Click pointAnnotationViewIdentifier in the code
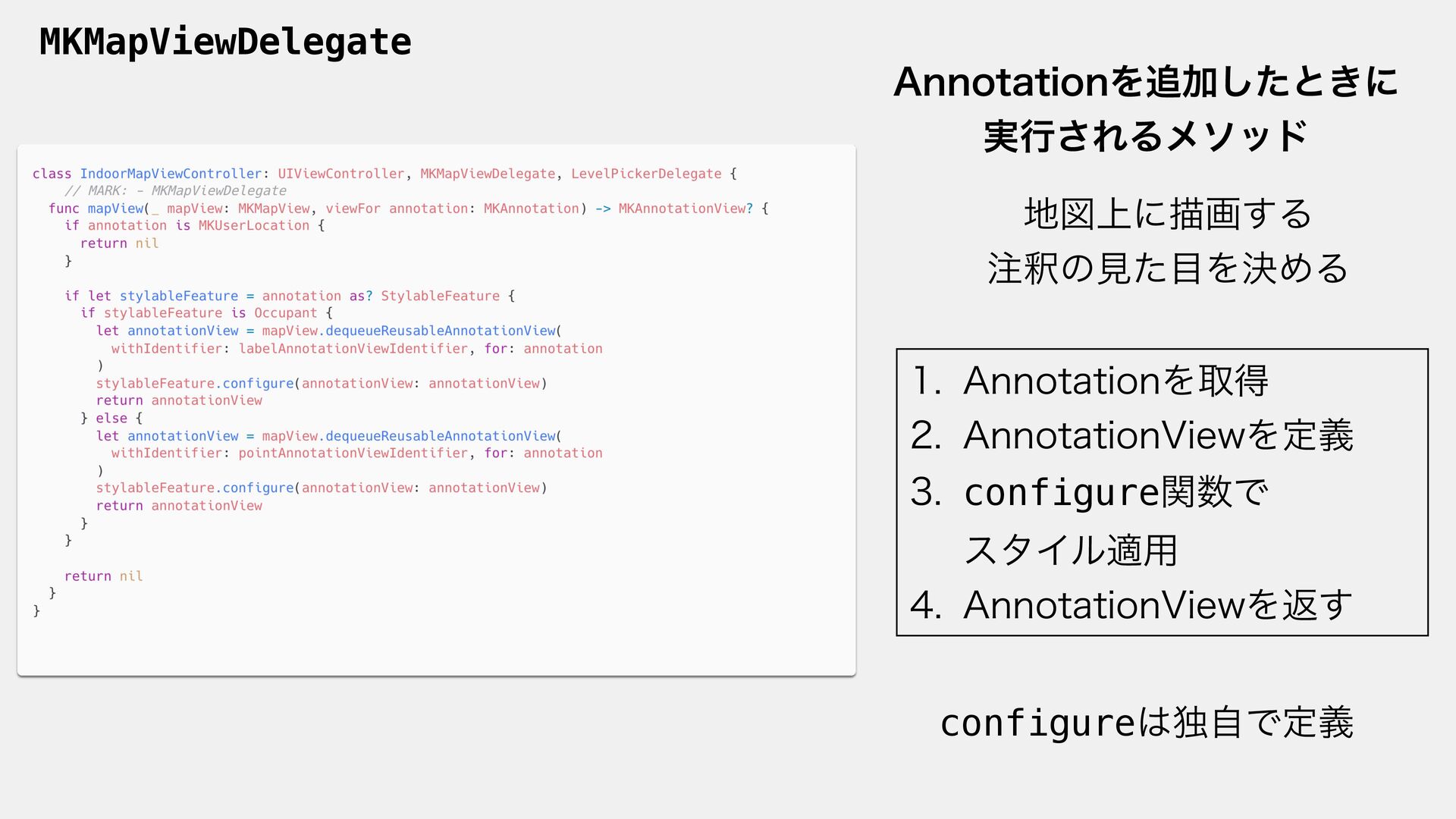This screenshot has width=1456, height=819. (353, 453)
